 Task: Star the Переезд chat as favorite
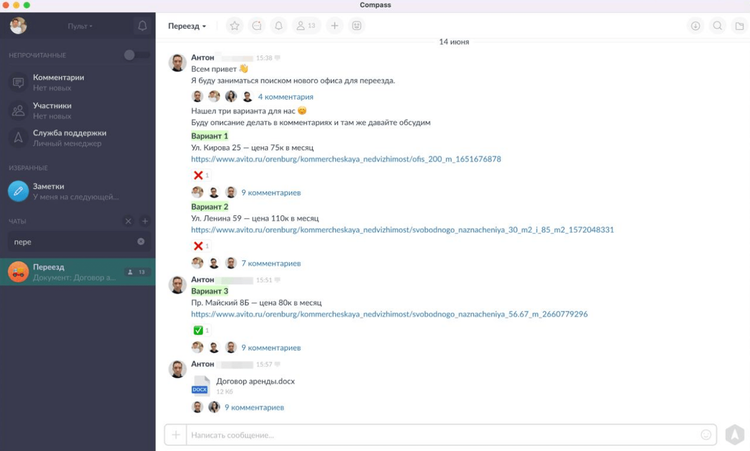(234, 26)
